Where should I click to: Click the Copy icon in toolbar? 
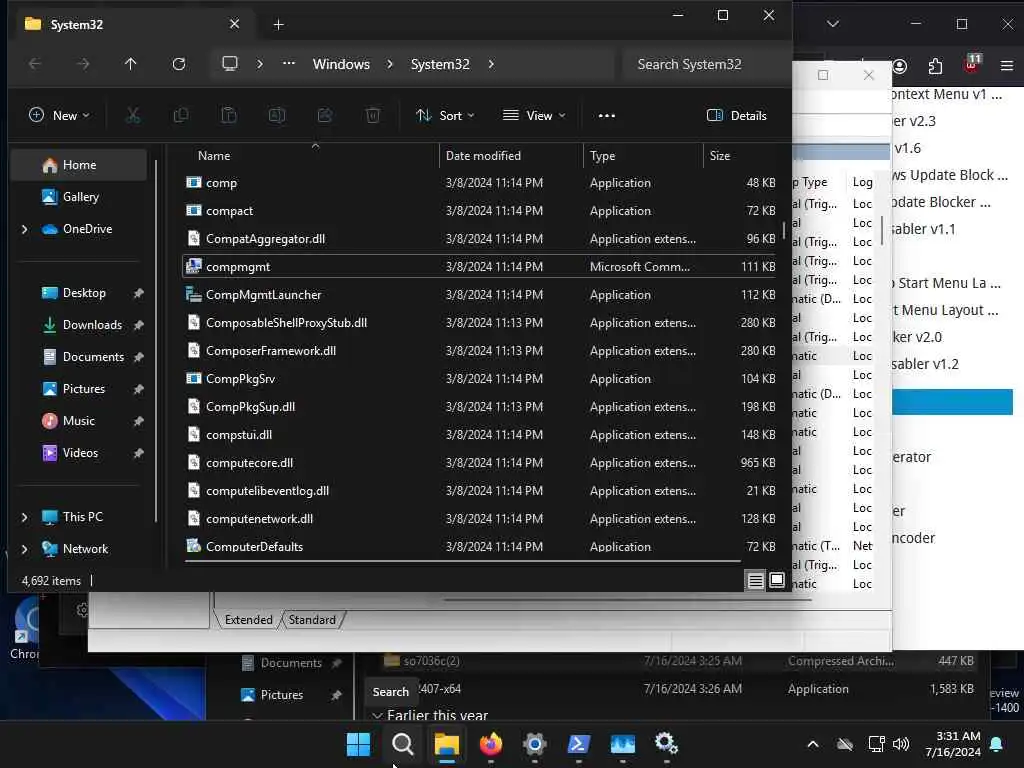[181, 116]
